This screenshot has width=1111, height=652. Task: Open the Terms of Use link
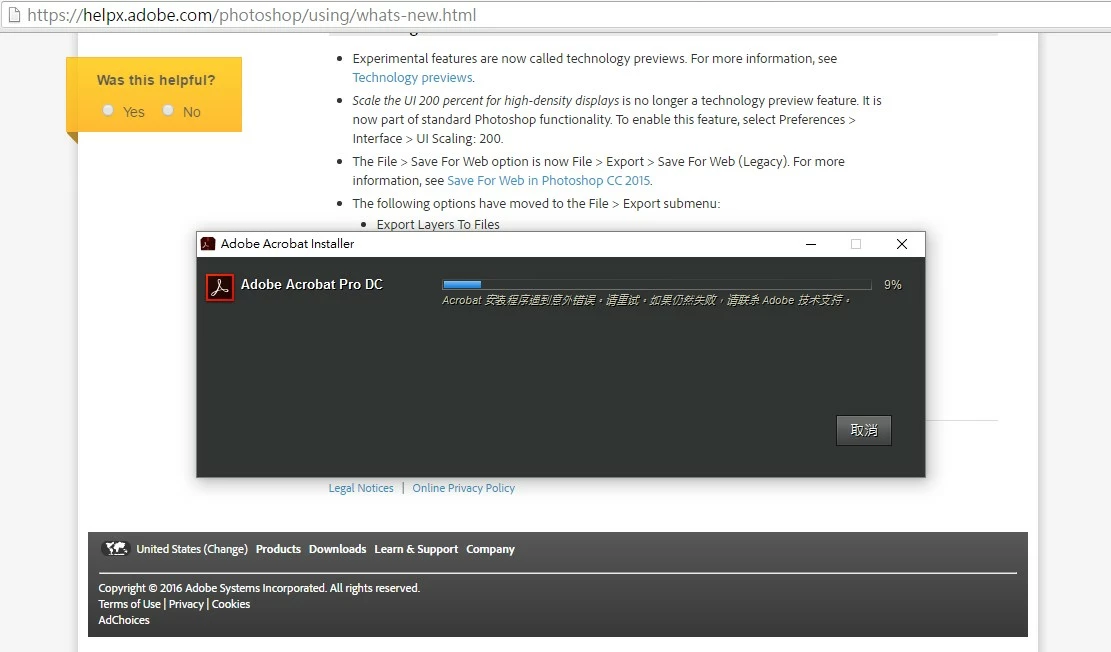[130, 604]
